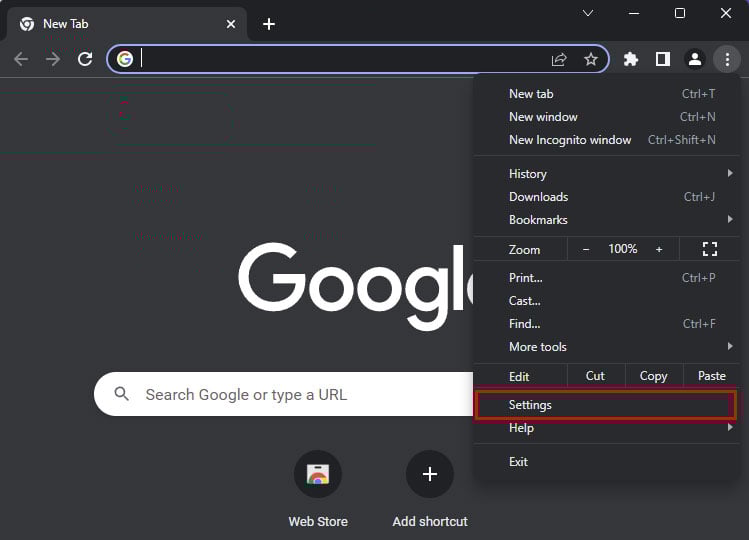Open a new tab with plus button

269,24
